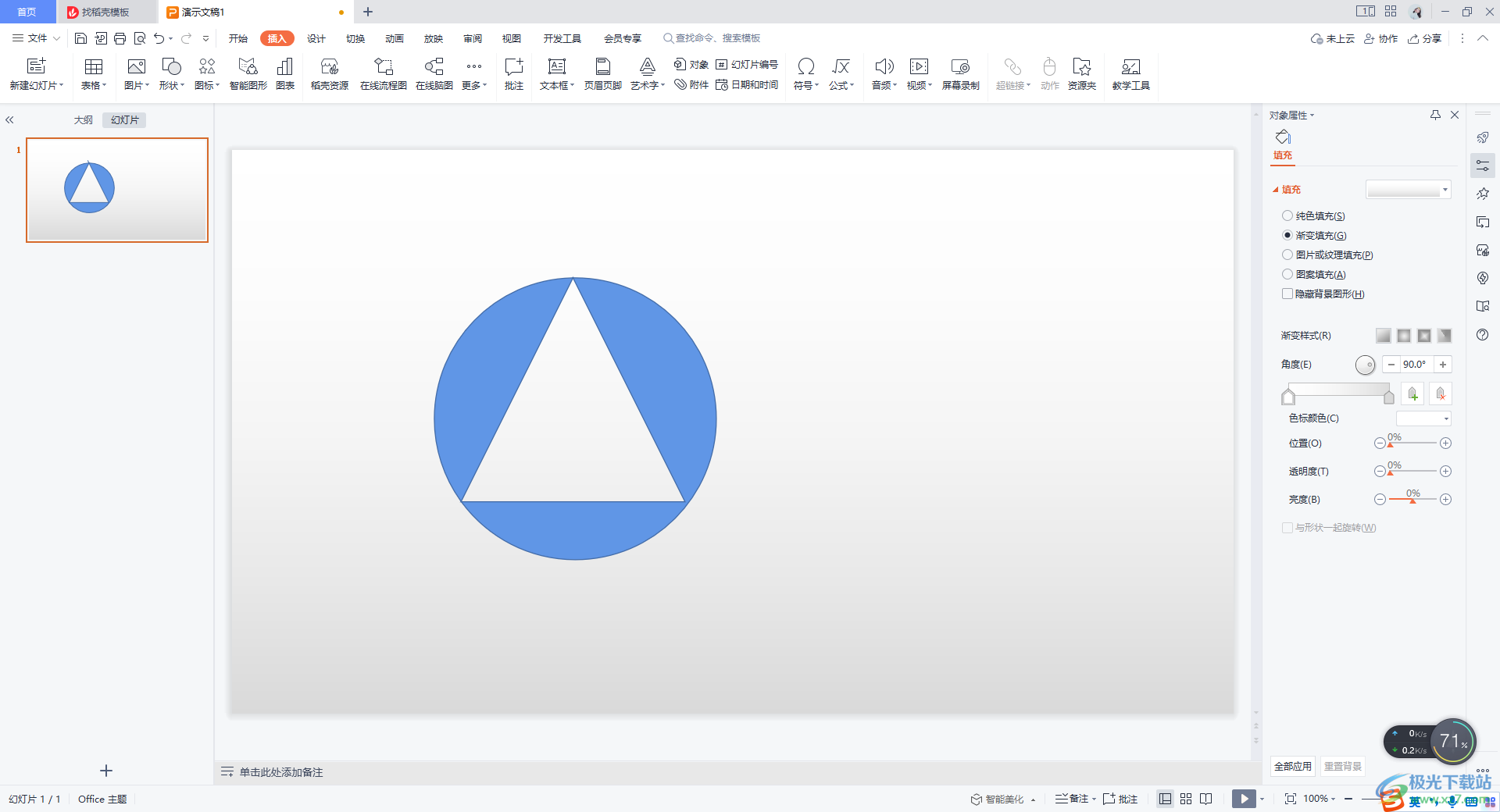Click the Table (表格) insert icon

(x=94, y=73)
